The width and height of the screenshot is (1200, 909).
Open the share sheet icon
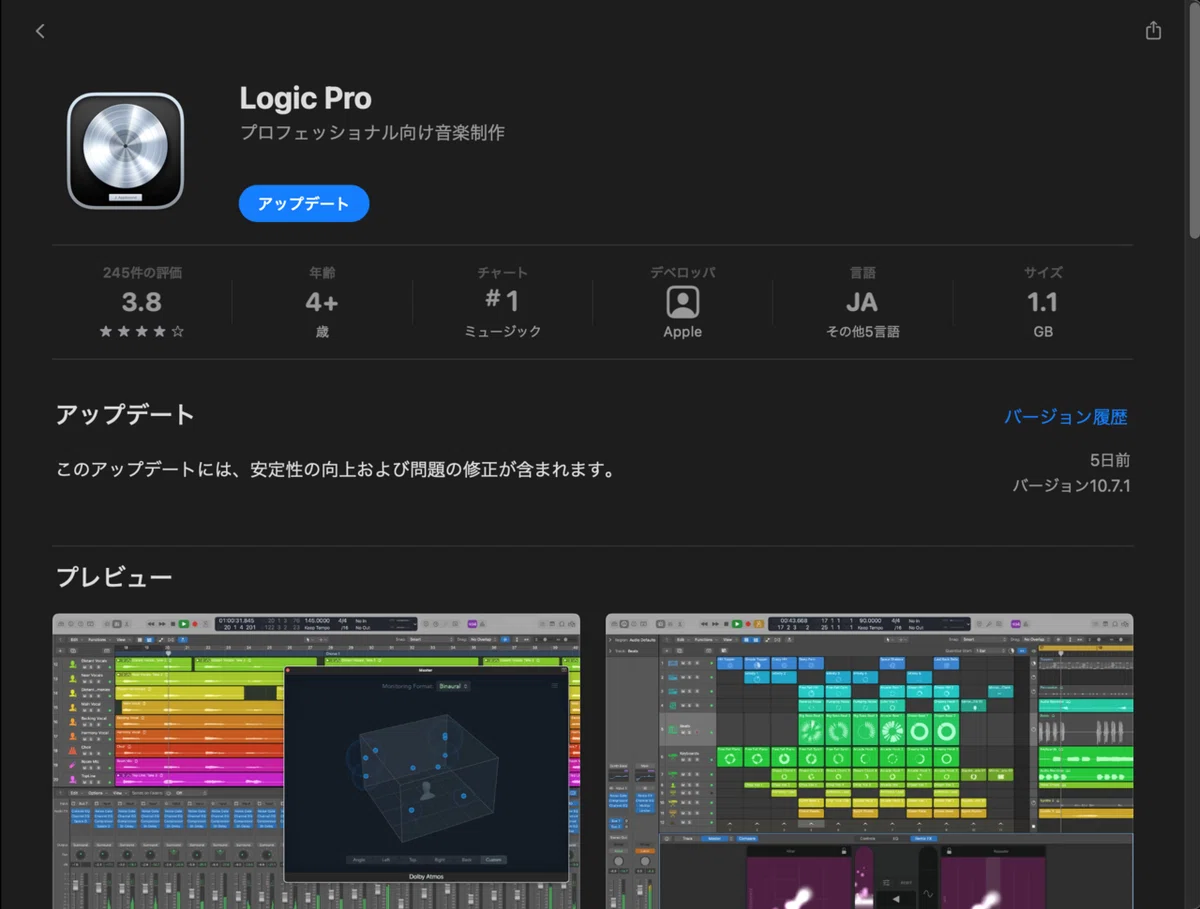coord(1153,30)
